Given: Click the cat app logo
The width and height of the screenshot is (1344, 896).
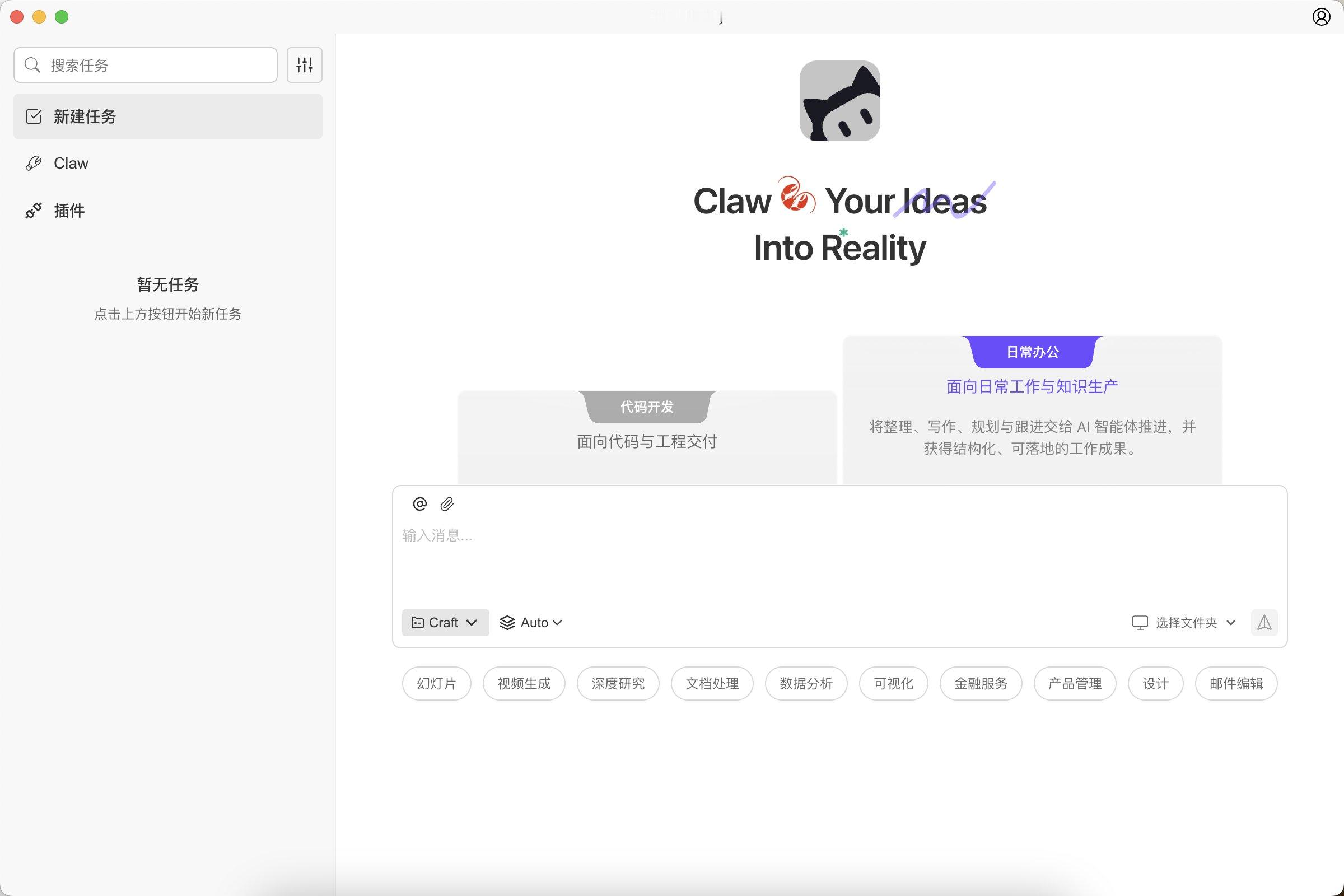Looking at the screenshot, I should tap(839, 101).
